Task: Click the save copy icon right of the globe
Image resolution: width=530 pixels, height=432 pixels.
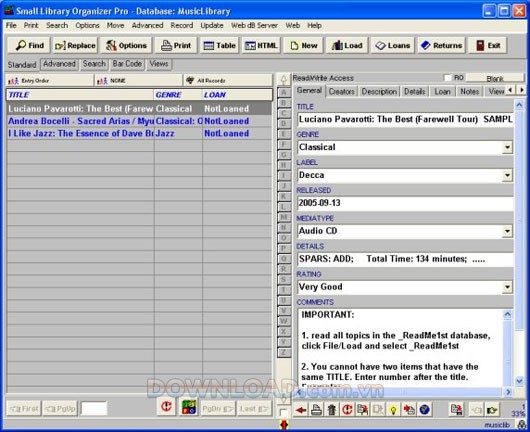Action: 457,410
